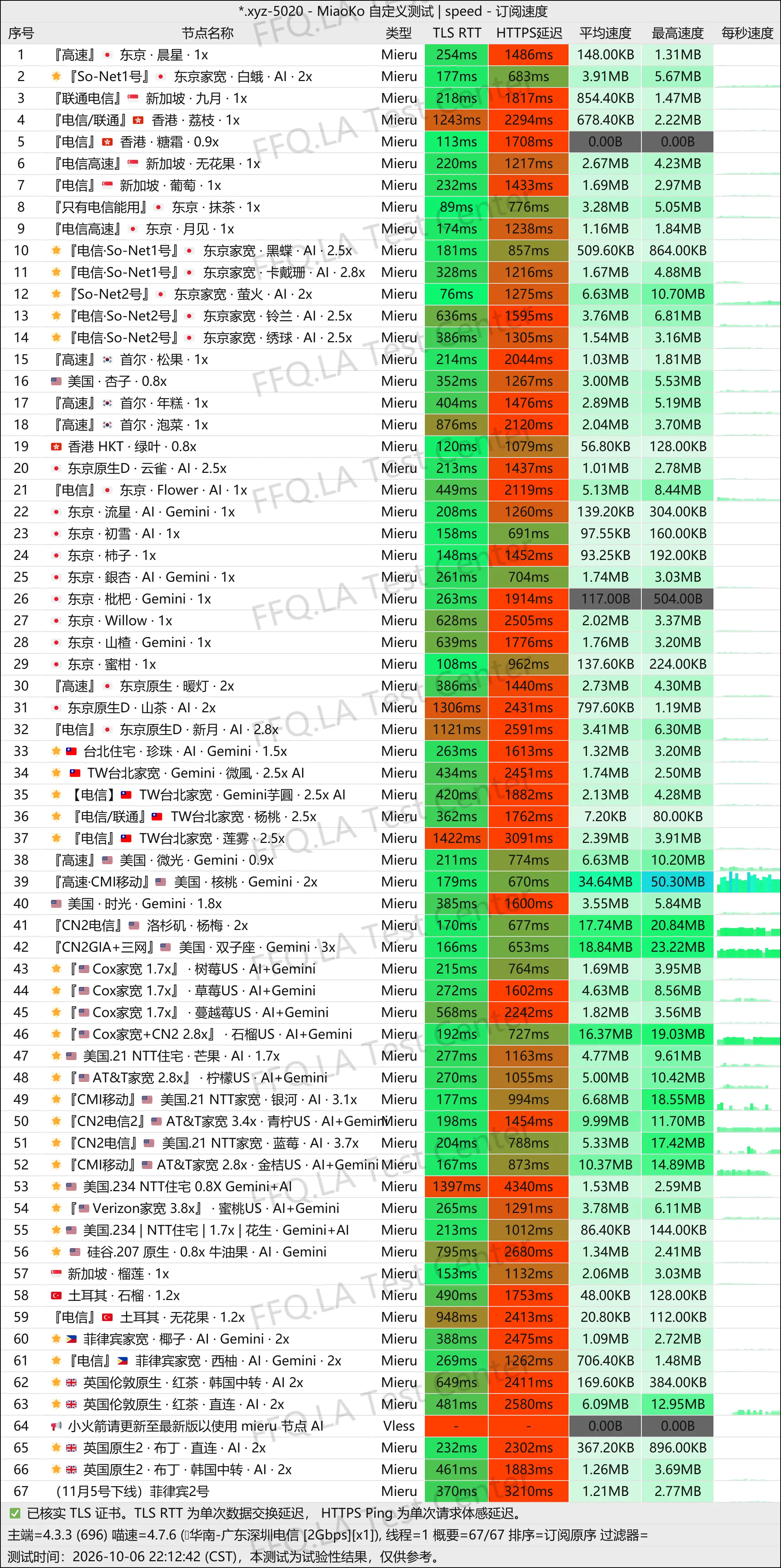Click the 每秒速度 column header
Image resolution: width=781 pixels, height=1568 pixels.
point(747,33)
